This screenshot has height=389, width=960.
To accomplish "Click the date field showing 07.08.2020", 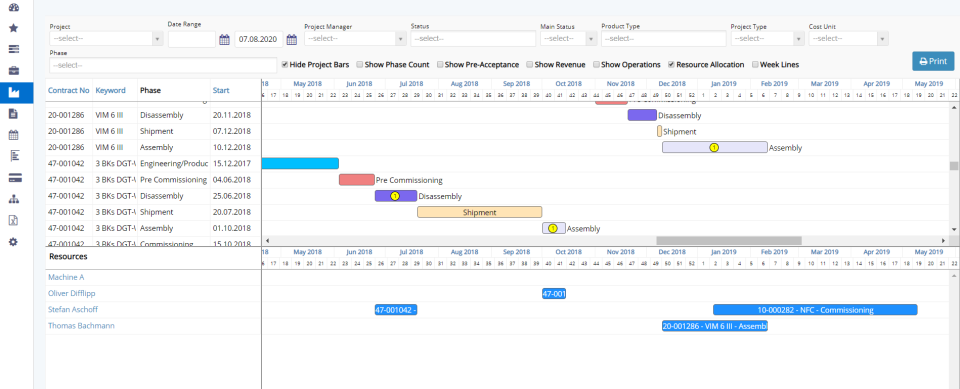I will pyautogui.click(x=258, y=39).
